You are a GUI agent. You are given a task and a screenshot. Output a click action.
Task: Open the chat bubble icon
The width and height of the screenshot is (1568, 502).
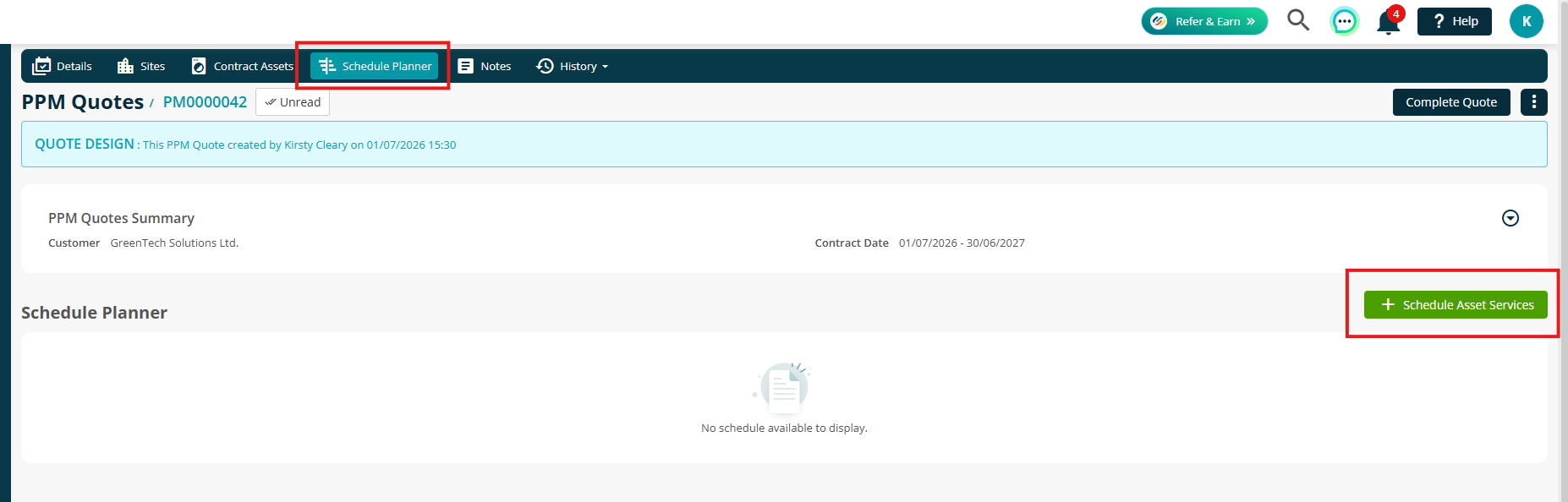(1344, 21)
